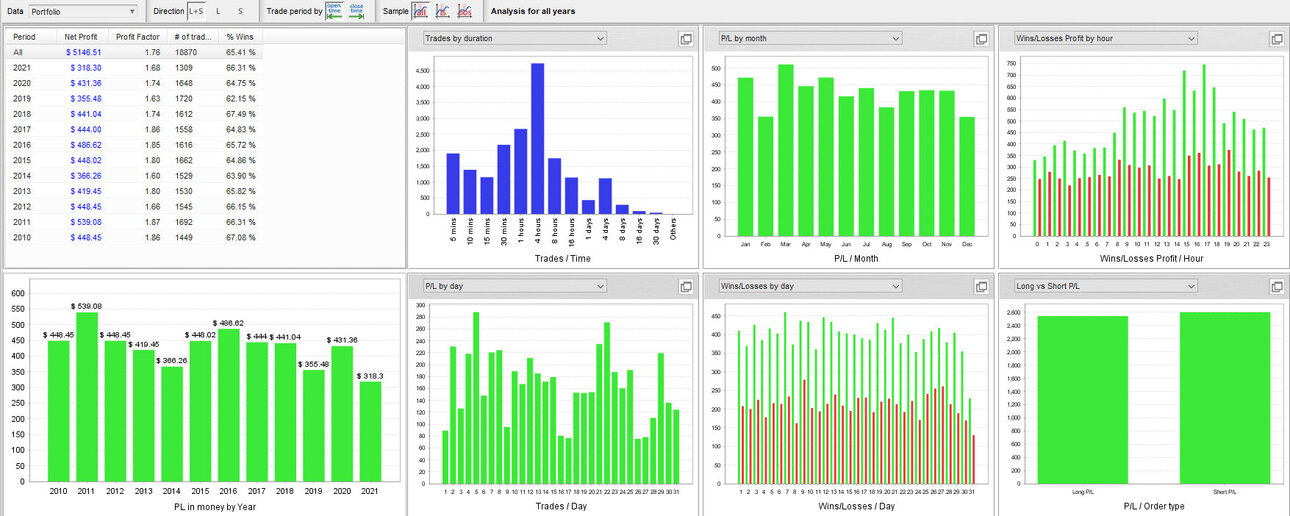Viewport: 1290px width, 516px height.
Task: Set trade period by close time
Action: tap(356, 11)
